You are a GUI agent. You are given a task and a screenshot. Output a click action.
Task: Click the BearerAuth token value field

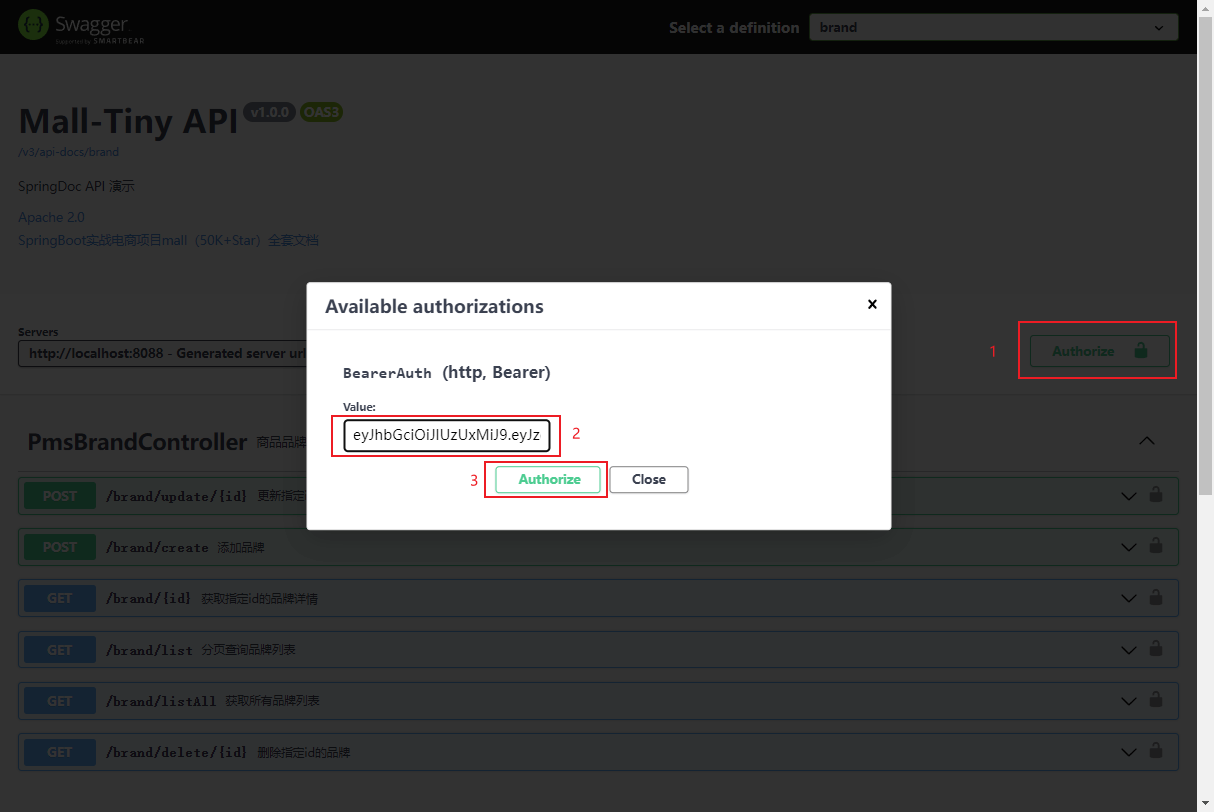coord(445,435)
